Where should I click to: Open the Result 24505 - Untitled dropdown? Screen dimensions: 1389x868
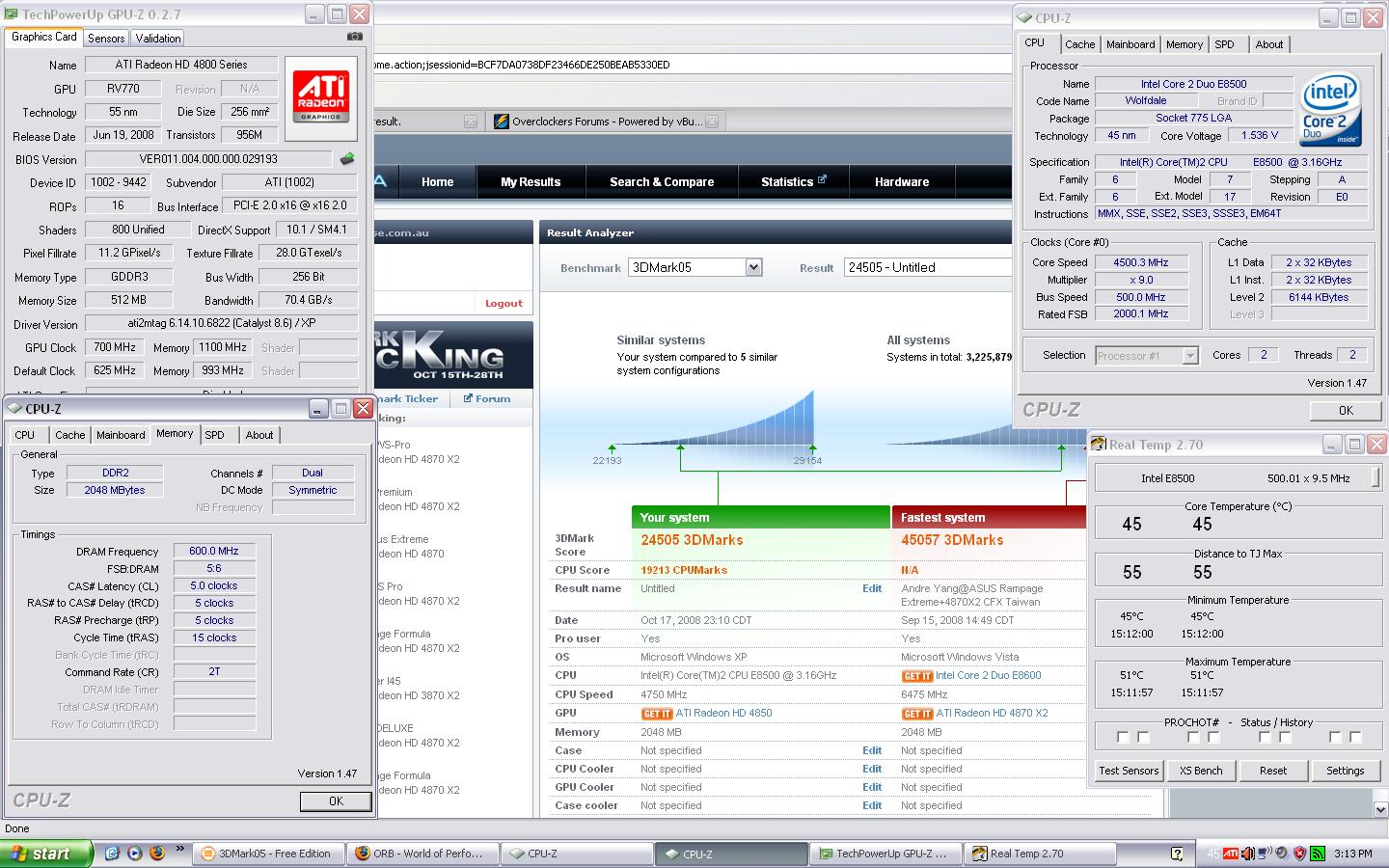pos(928,267)
